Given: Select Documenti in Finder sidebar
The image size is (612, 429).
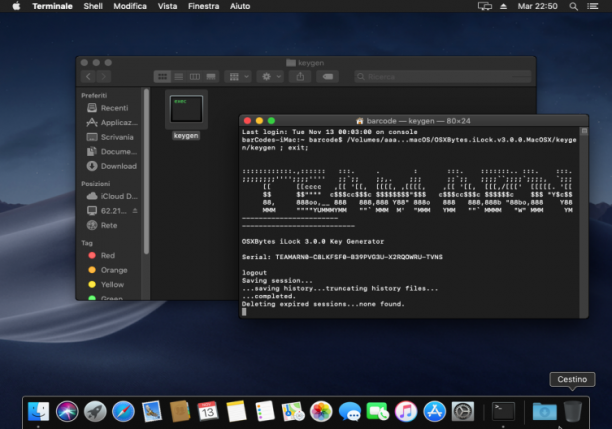Looking at the screenshot, I should (x=110, y=151).
